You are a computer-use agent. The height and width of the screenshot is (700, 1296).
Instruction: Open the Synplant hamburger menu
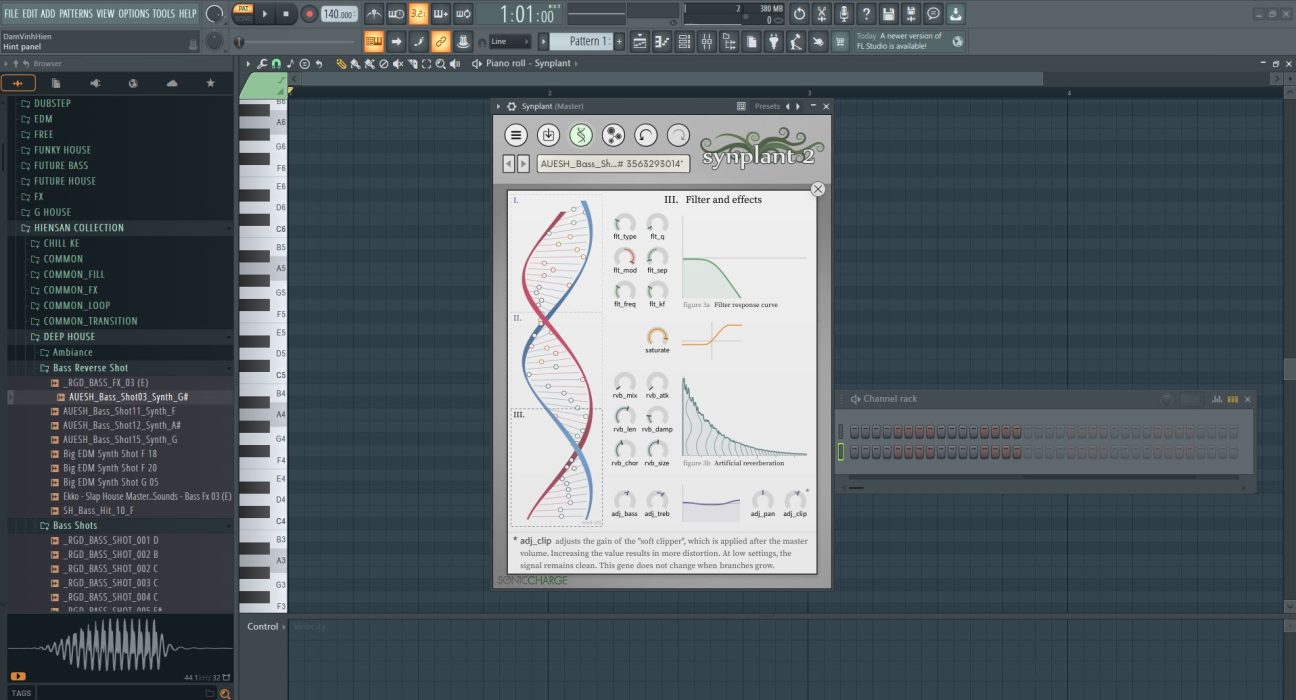click(515, 135)
